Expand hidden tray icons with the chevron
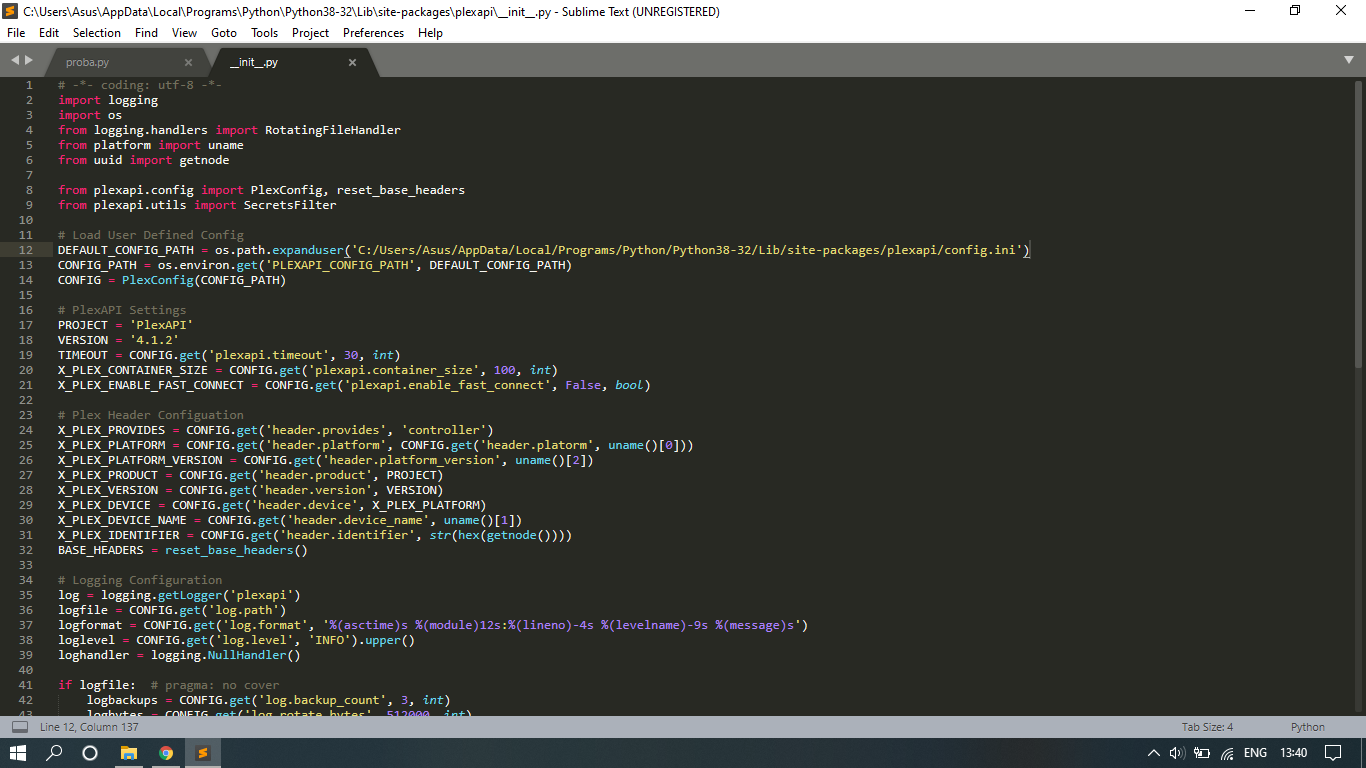This screenshot has width=1366, height=768. (x=1153, y=751)
